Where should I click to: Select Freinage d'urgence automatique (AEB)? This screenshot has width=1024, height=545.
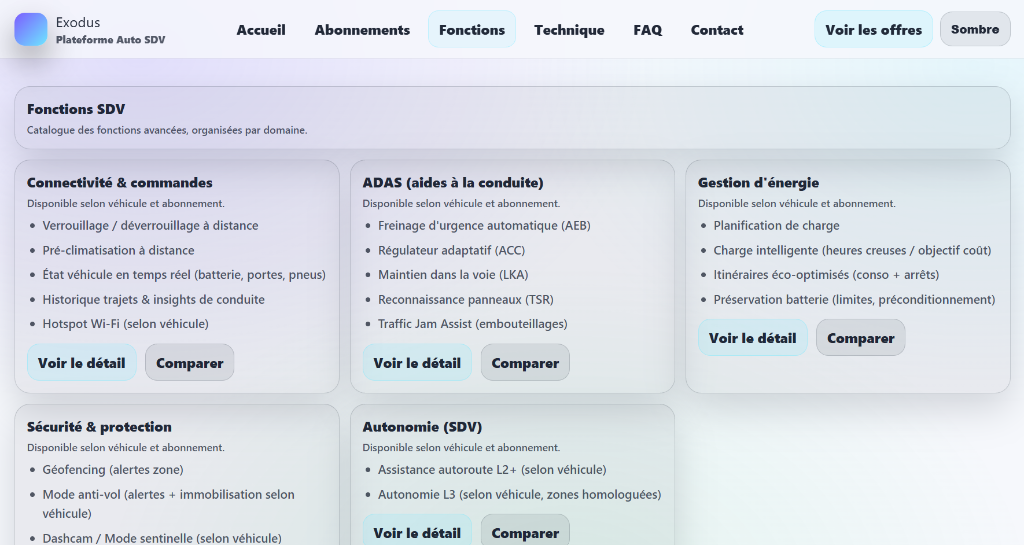(484, 226)
